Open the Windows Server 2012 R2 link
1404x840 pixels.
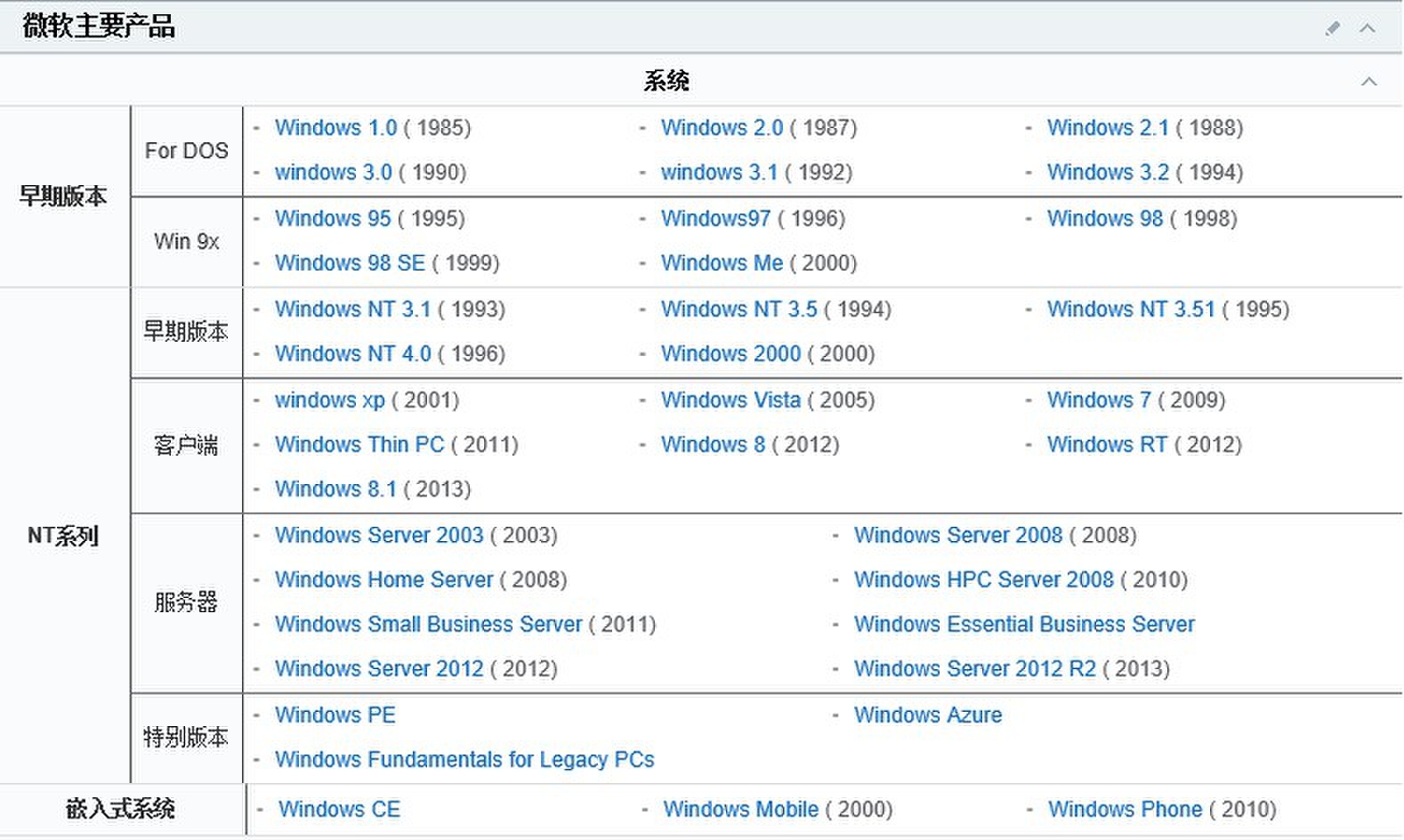point(975,668)
